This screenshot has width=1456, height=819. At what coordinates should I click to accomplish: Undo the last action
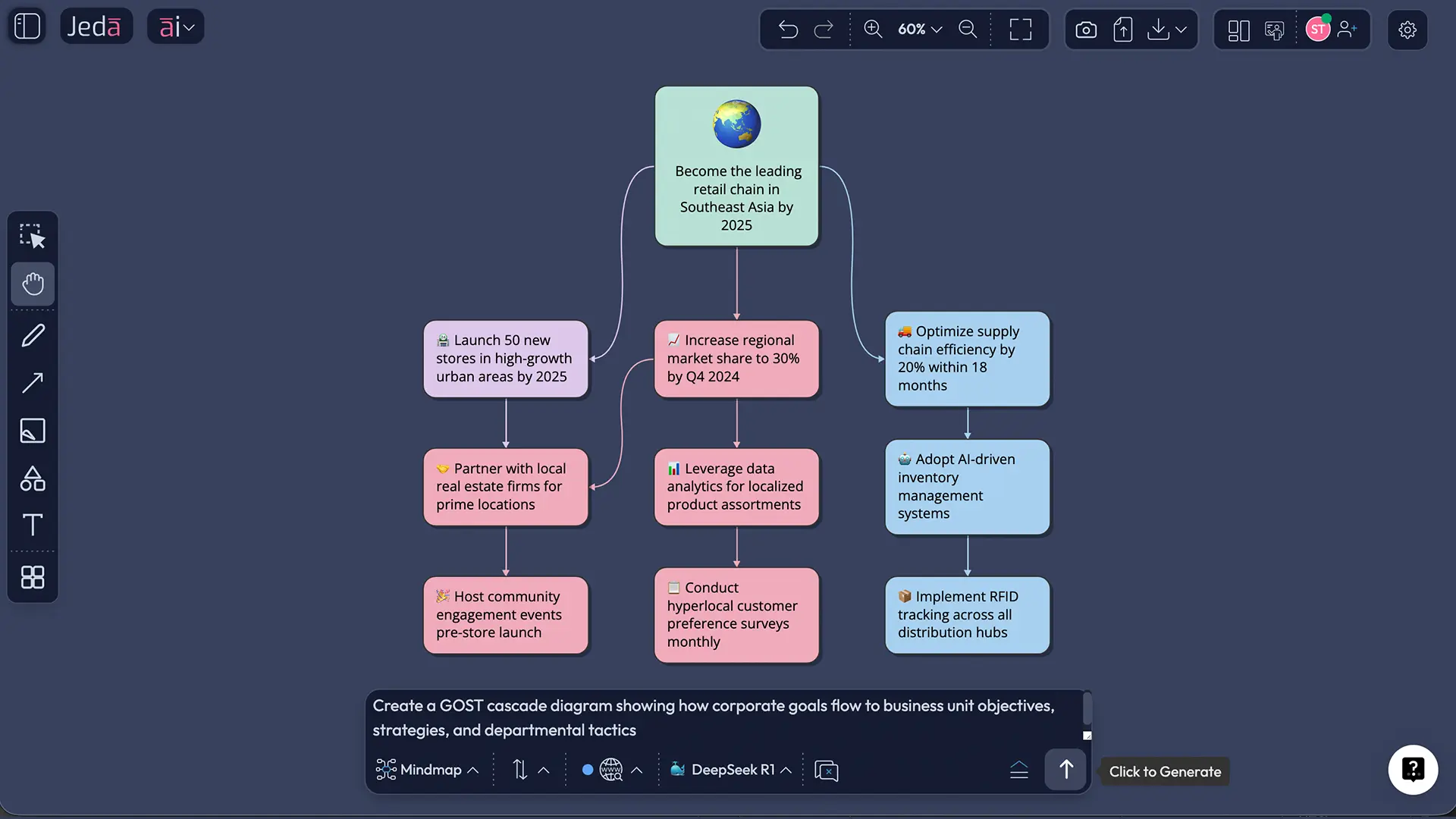(788, 30)
